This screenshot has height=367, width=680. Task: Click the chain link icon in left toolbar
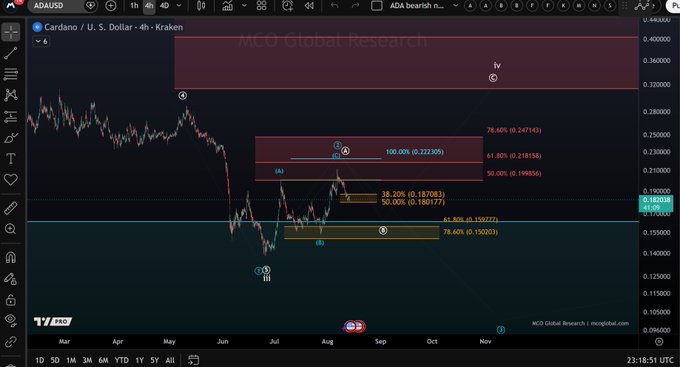click(11, 342)
